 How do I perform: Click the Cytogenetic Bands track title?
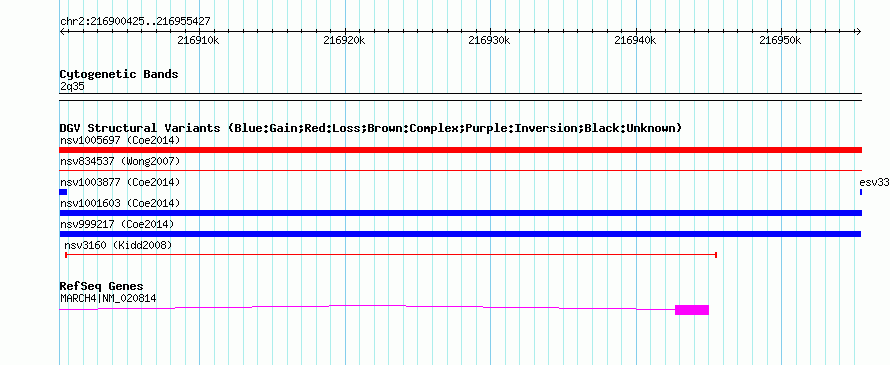pos(119,74)
